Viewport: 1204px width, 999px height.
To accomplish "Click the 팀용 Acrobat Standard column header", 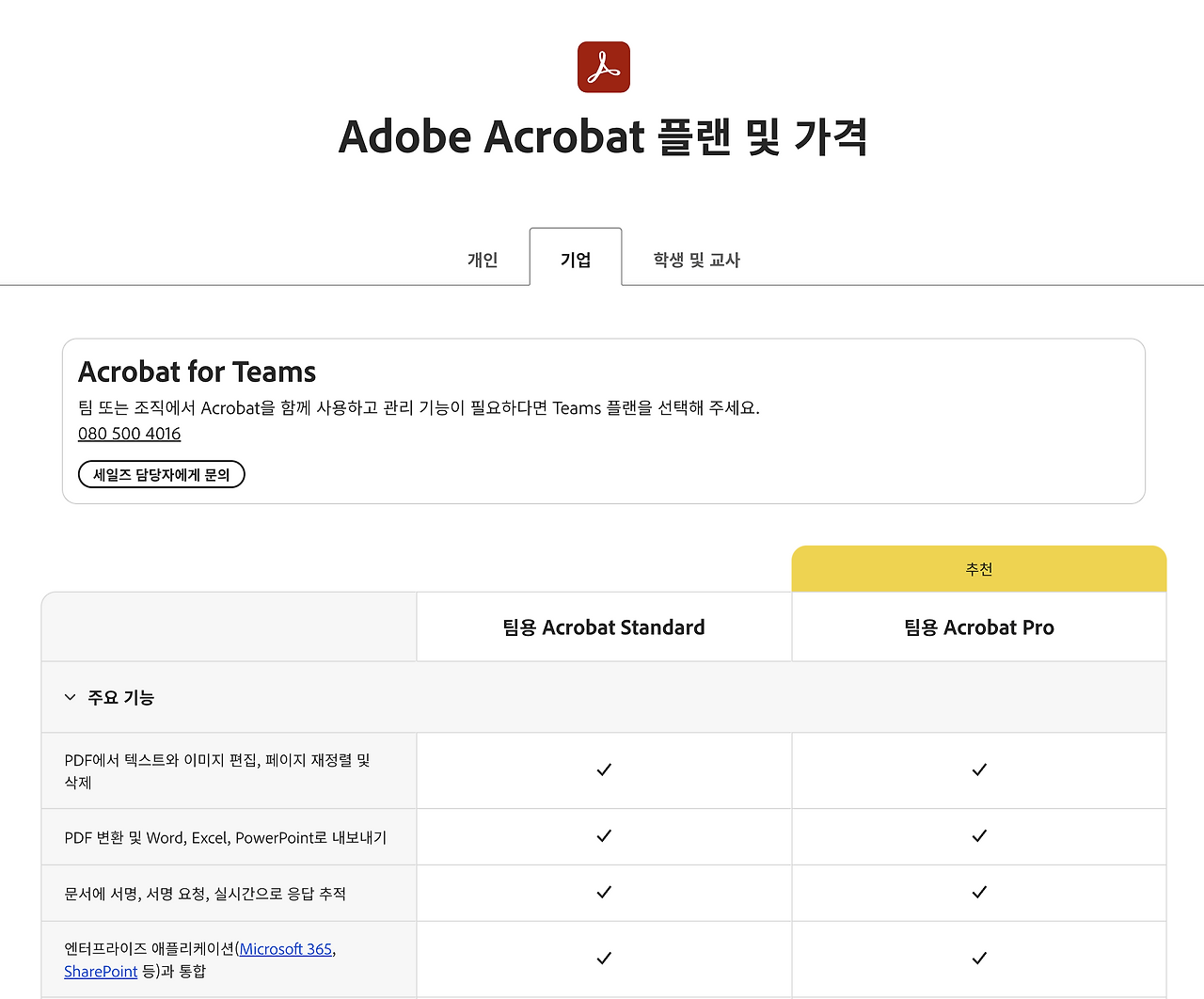I will point(604,627).
